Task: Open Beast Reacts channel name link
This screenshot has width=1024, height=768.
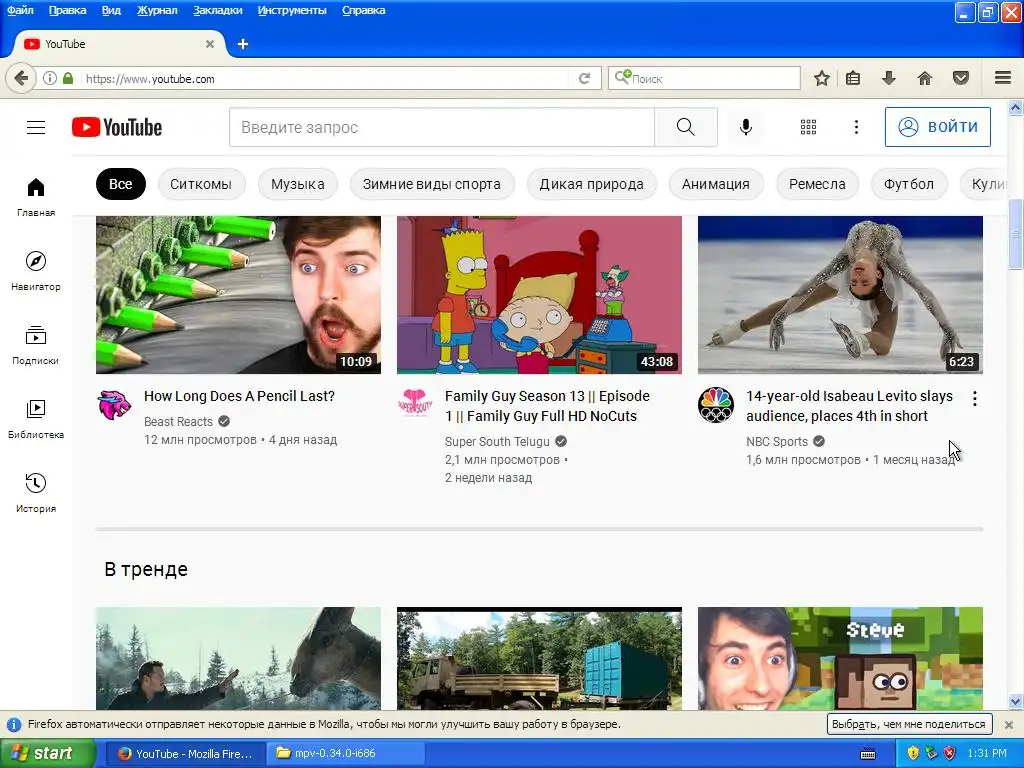Action: coord(178,421)
